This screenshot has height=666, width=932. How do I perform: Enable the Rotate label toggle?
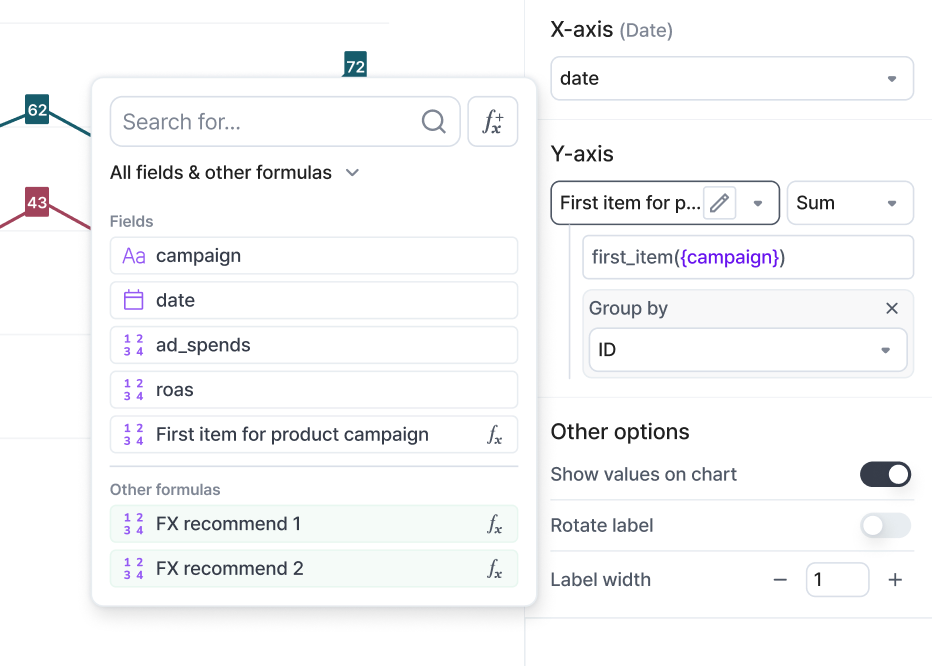(x=885, y=526)
